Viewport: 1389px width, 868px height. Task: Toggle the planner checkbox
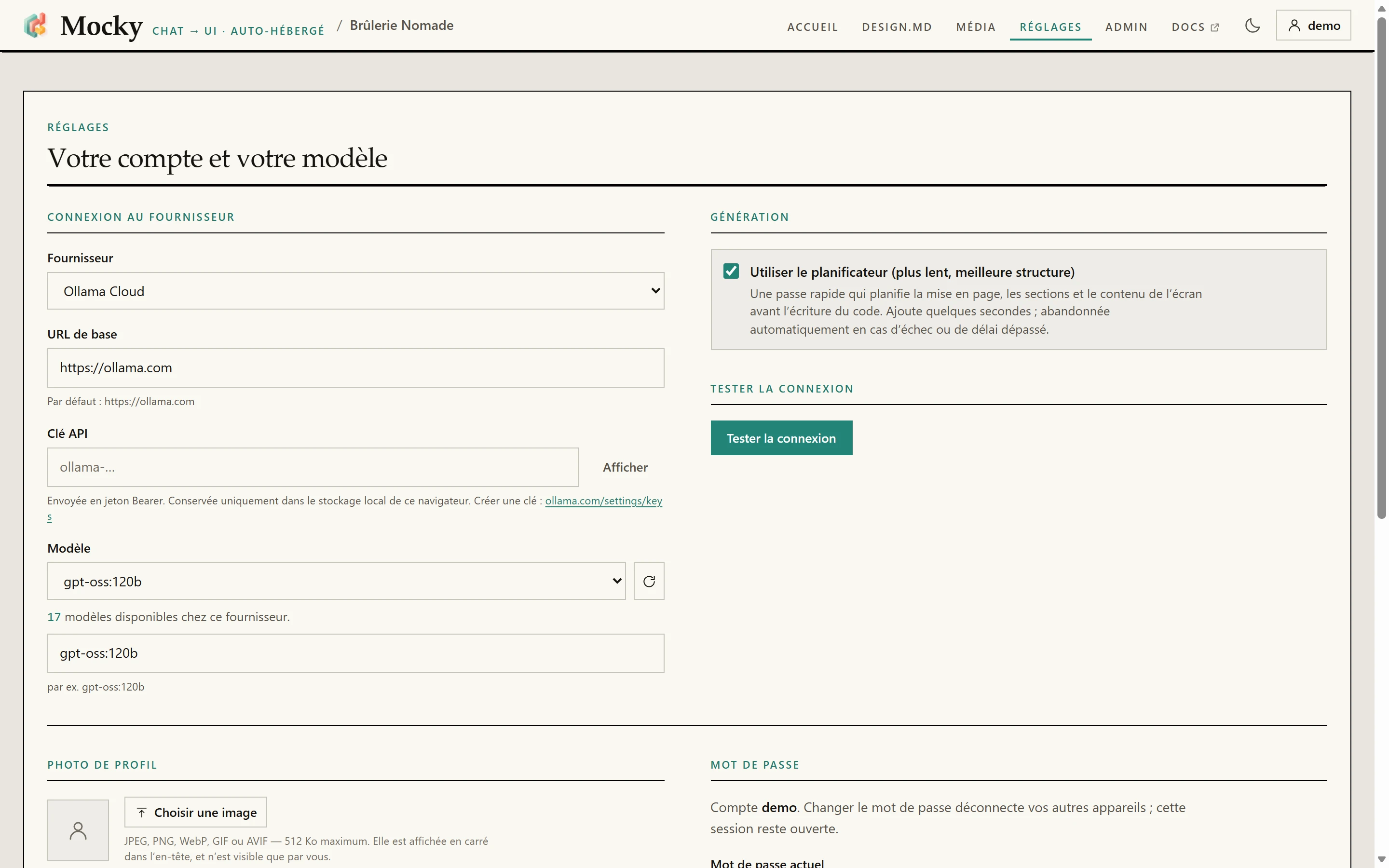click(731, 271)
